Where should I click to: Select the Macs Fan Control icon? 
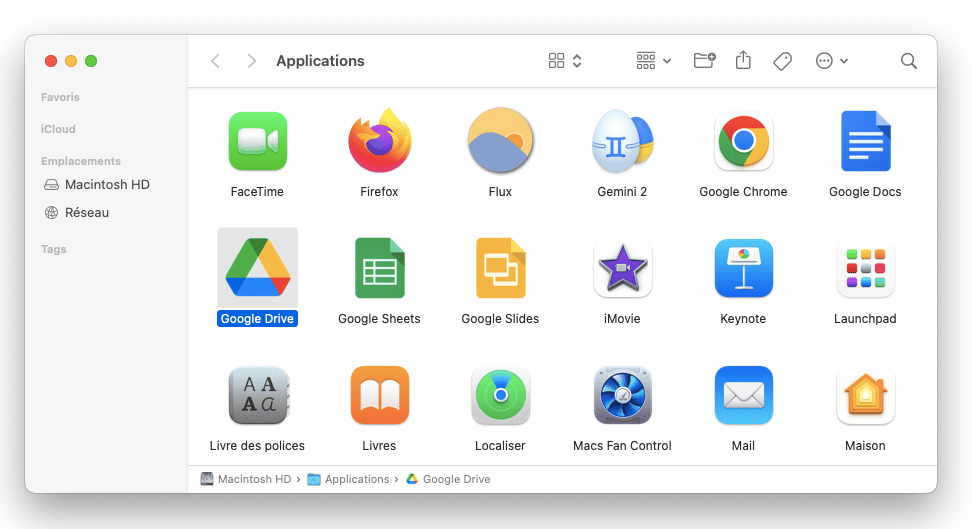pos(622,395)
